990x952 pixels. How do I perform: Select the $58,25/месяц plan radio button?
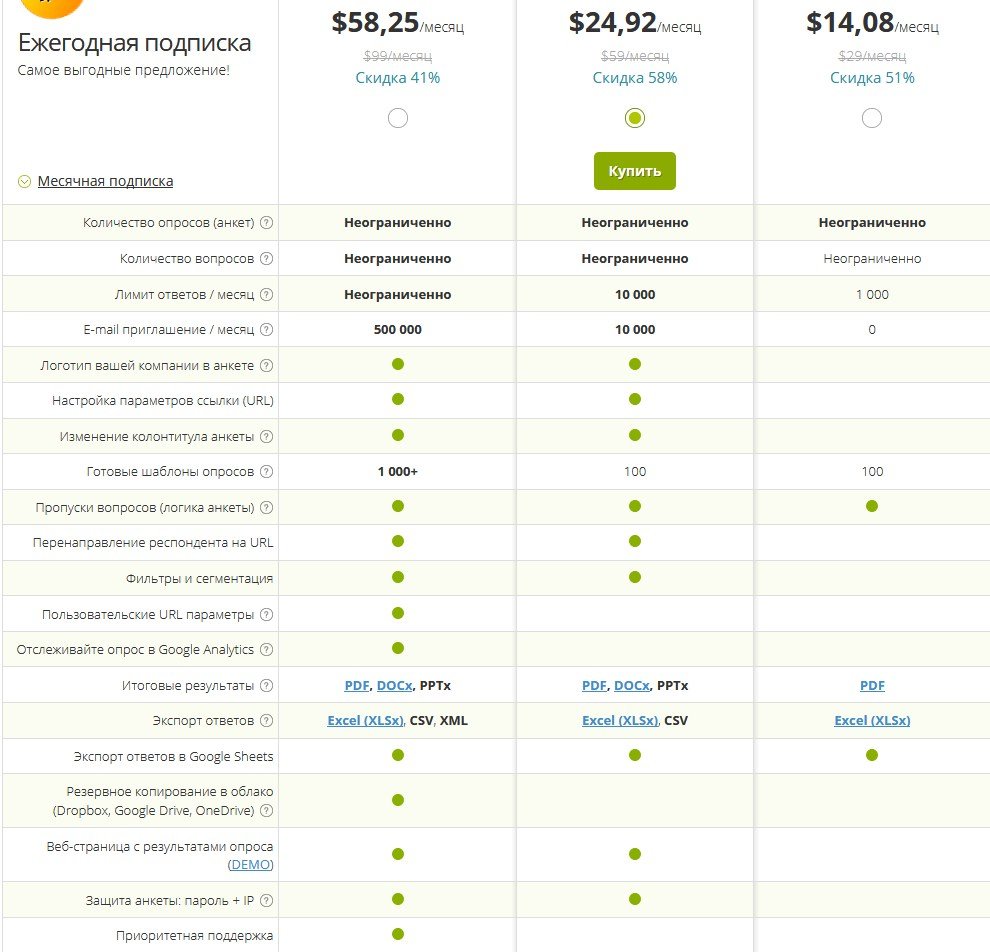(x=398, y=118)
